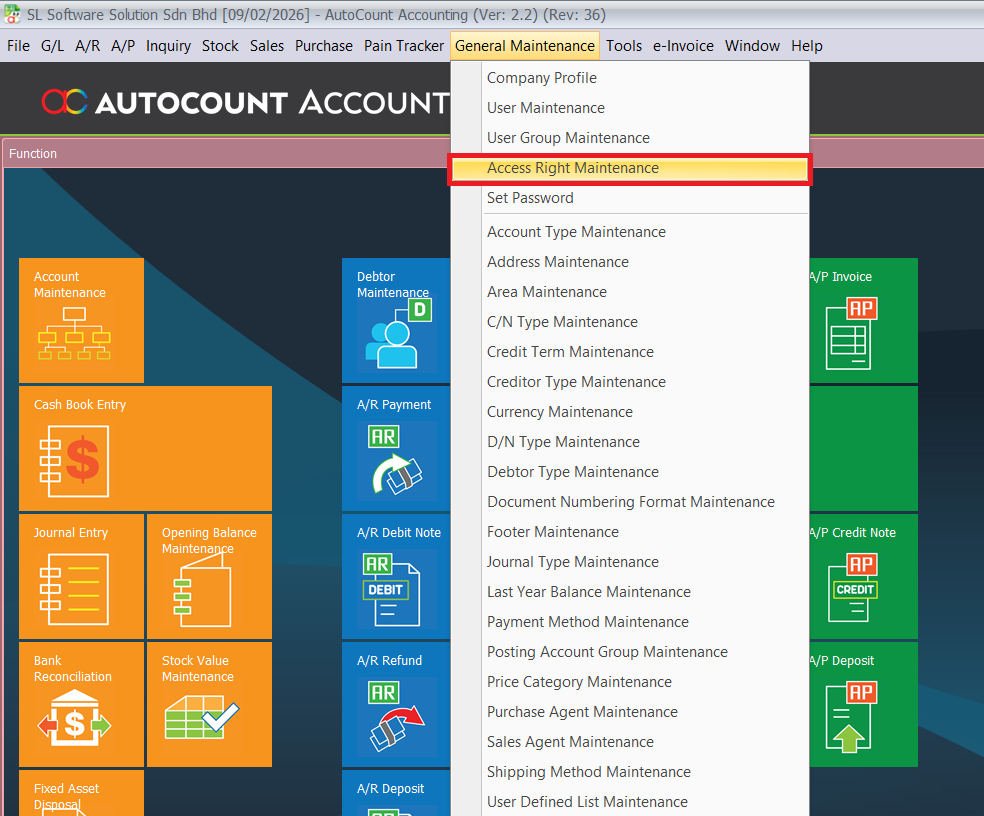984x816 pixels.
Task: Open the A/R Refund tile
Action: pos(395,704)
